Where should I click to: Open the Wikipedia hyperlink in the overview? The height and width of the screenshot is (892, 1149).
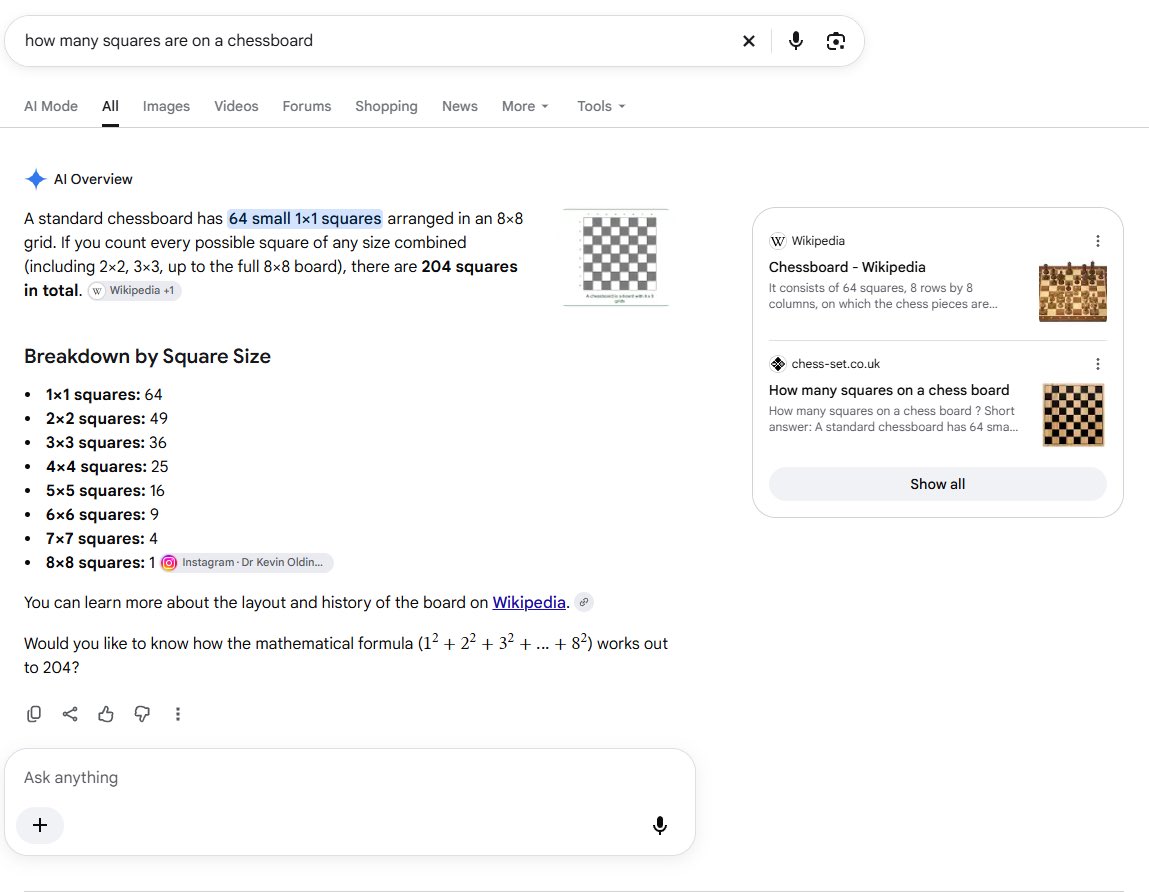tap(528, 602)
